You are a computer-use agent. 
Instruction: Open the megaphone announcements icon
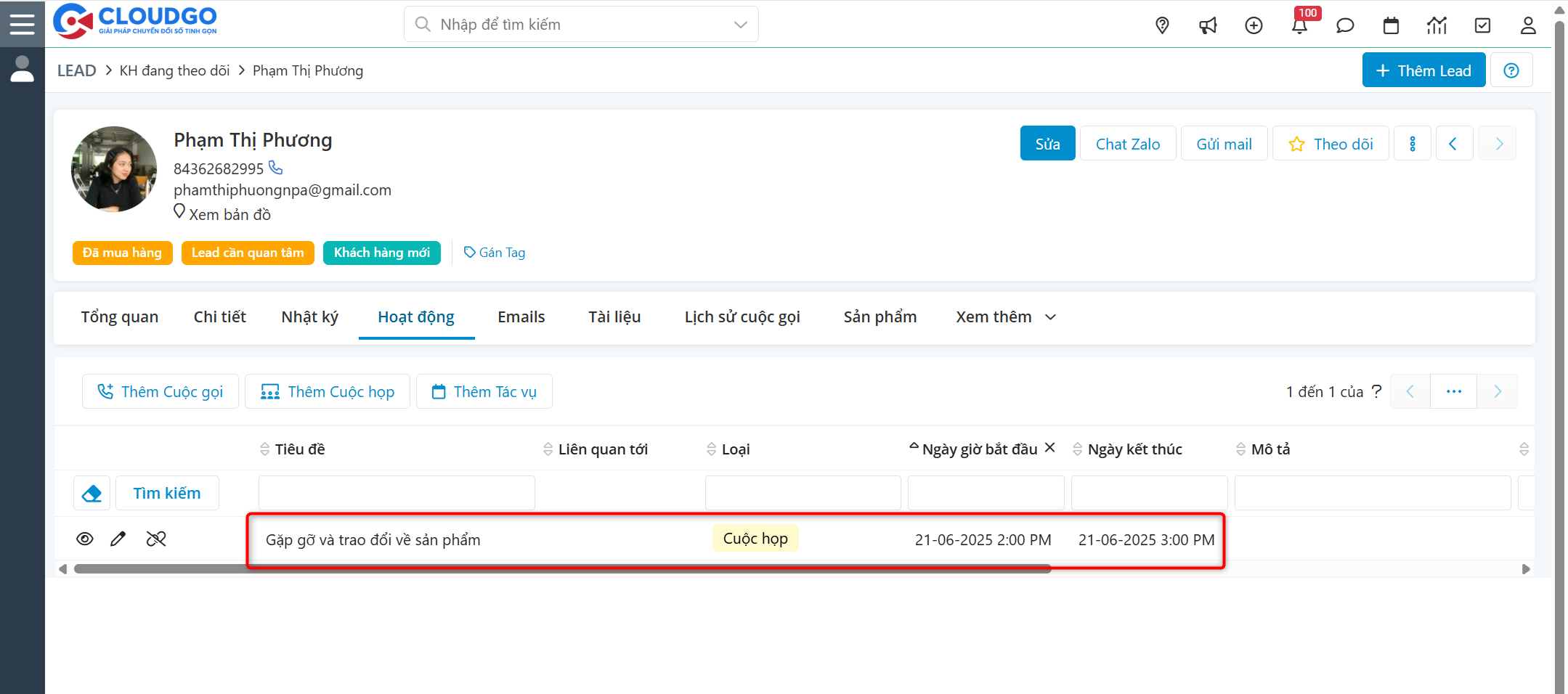[1208, 25]
